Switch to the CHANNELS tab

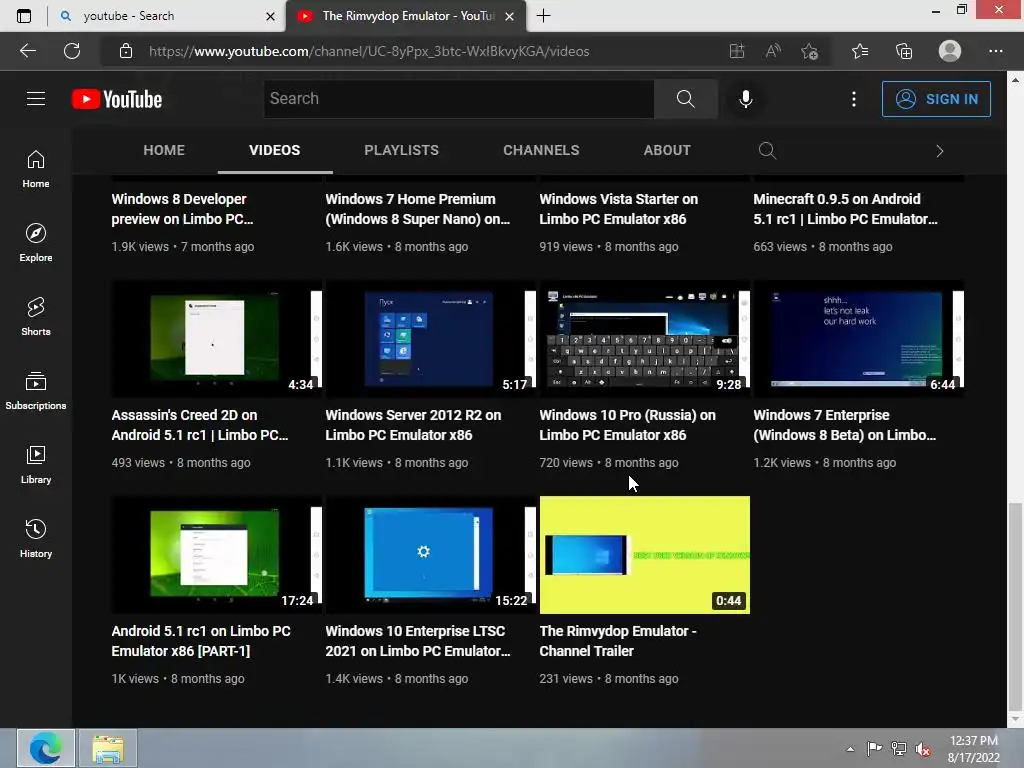point(541,150)
